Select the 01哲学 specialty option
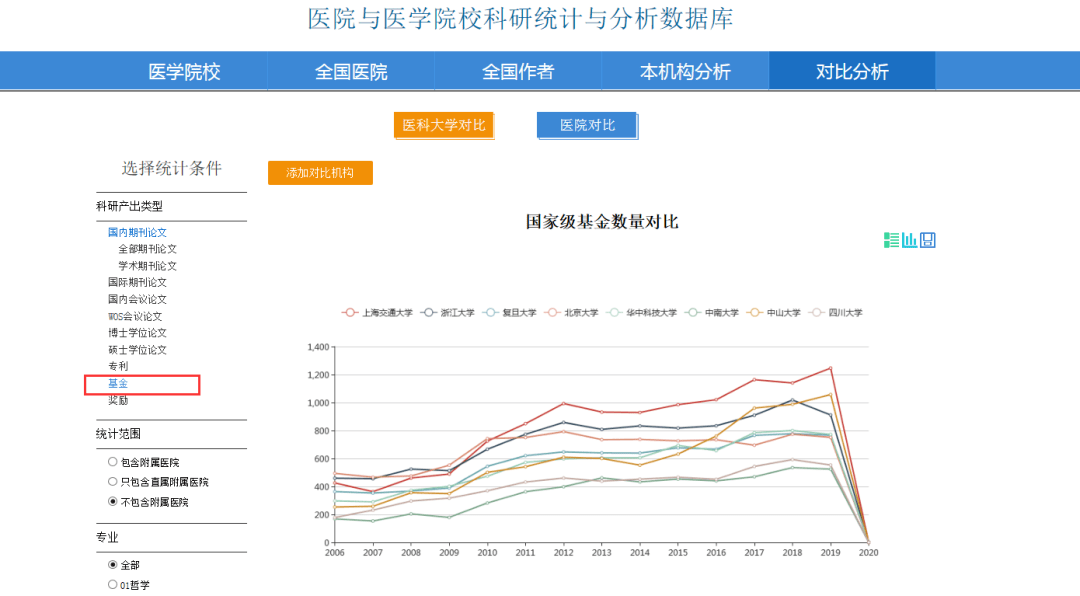The height and width of the screenshot is (596, 1080). [111, 584]
